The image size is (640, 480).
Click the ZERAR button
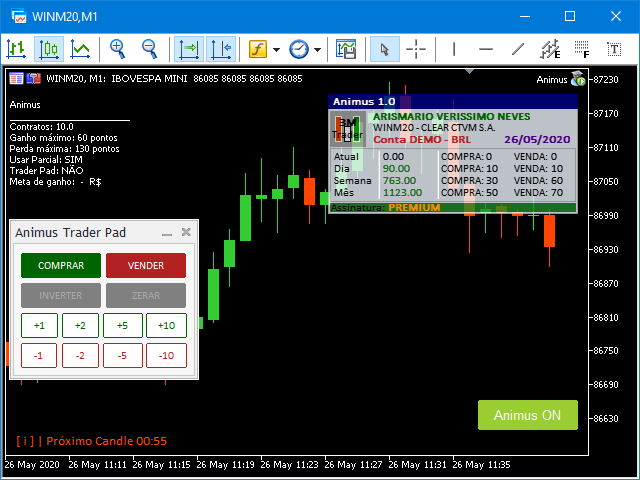[x=146, y=295]
